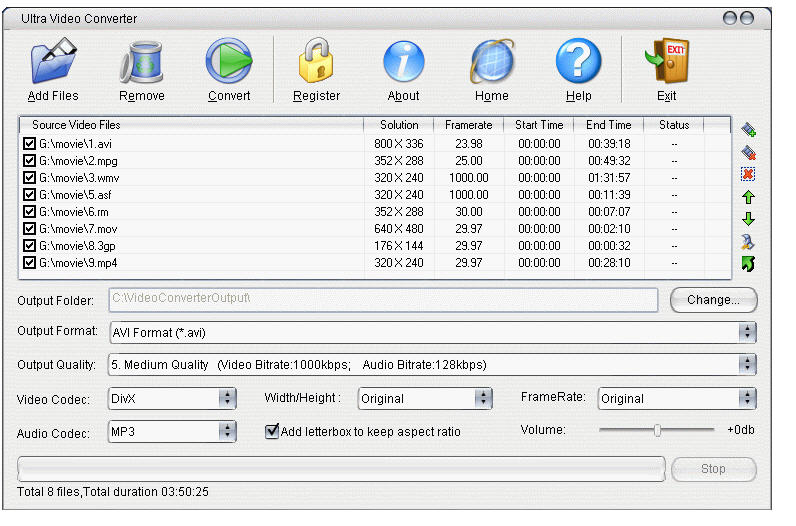
Task: Open the About info icon
Action: coord(404,61)
